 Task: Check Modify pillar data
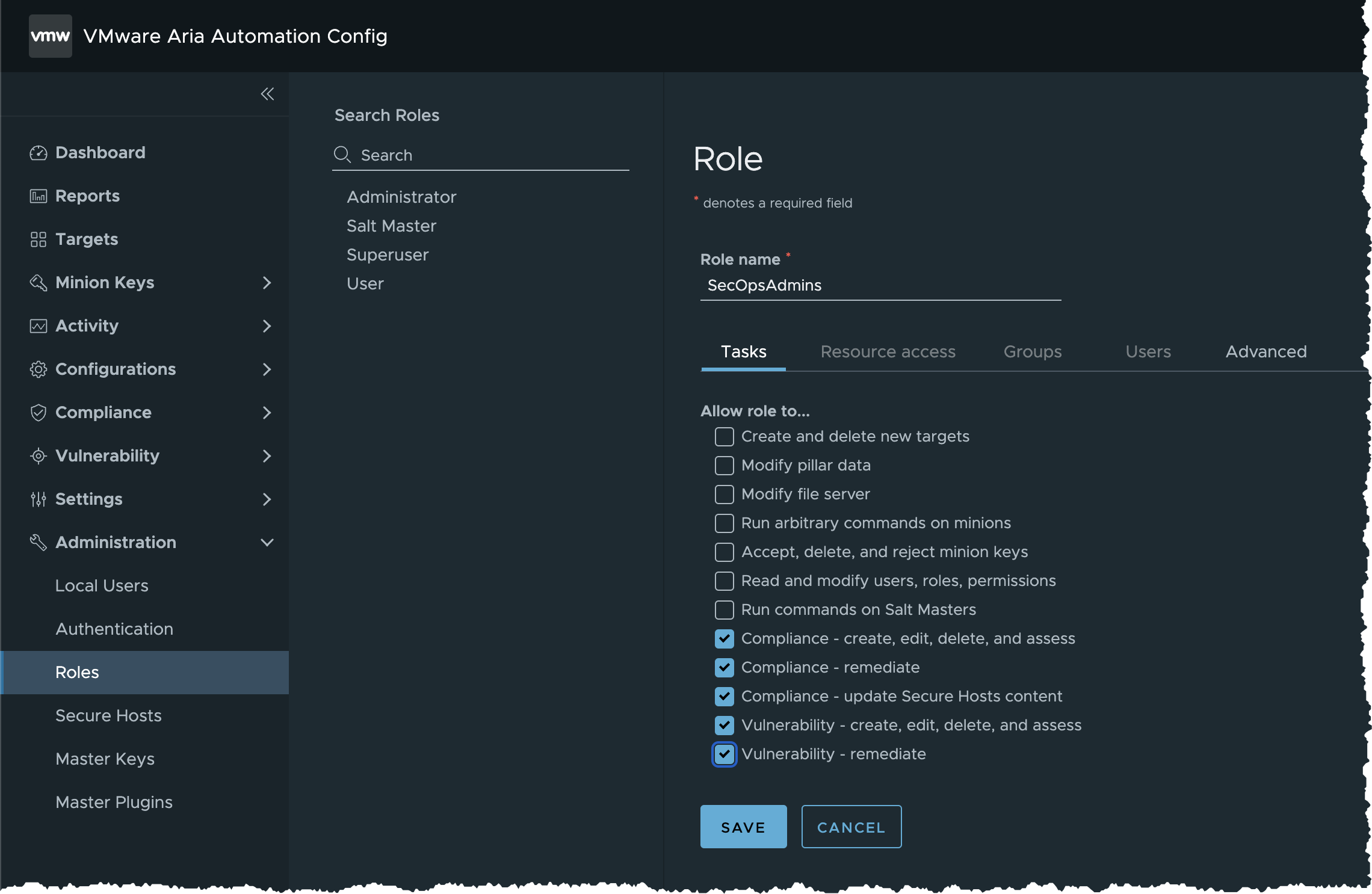pyautogui.click(x=725, y=466)
